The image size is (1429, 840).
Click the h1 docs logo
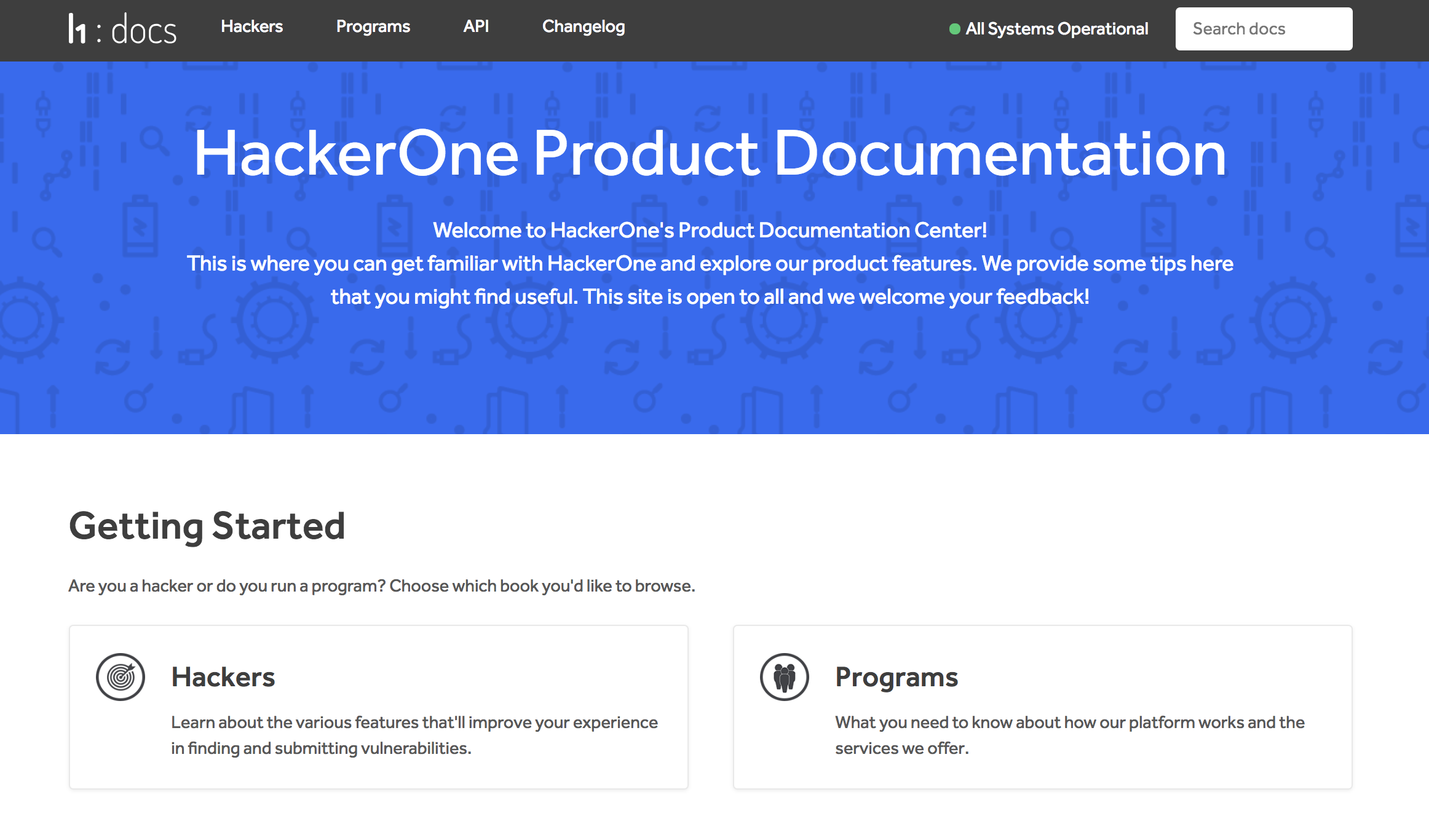tap(78, 29)
